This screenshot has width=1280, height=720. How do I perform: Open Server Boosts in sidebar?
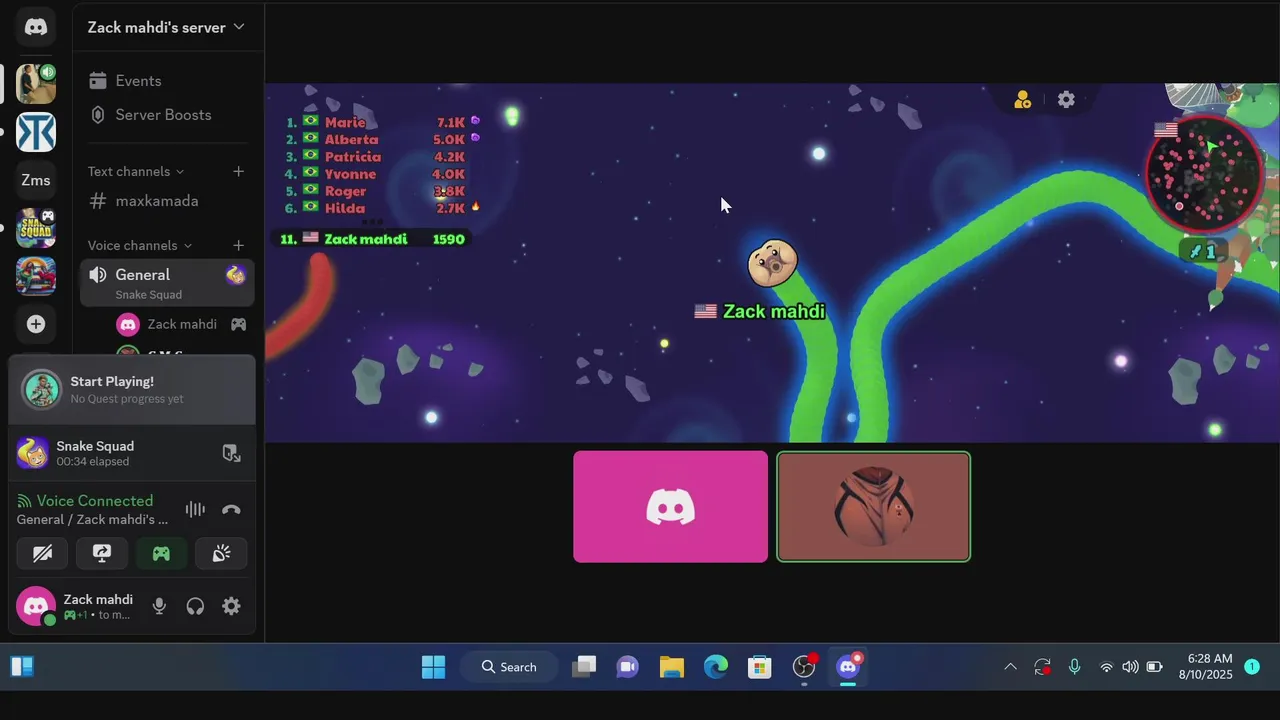point(166,115)
